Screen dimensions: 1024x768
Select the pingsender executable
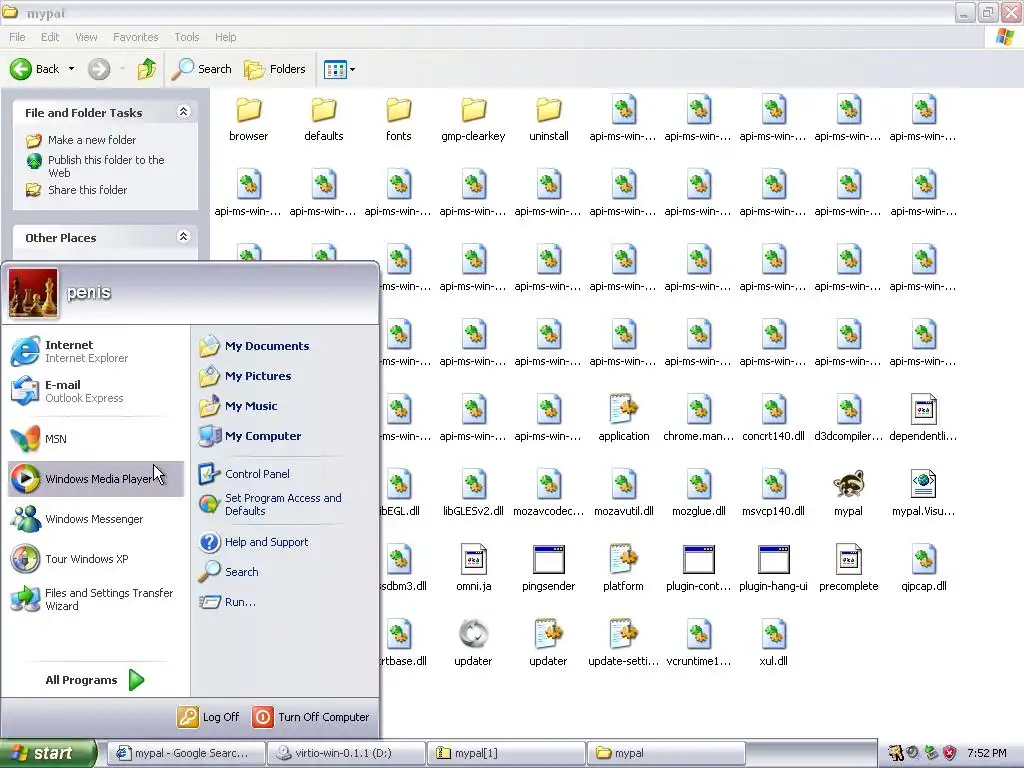point(549,569)
